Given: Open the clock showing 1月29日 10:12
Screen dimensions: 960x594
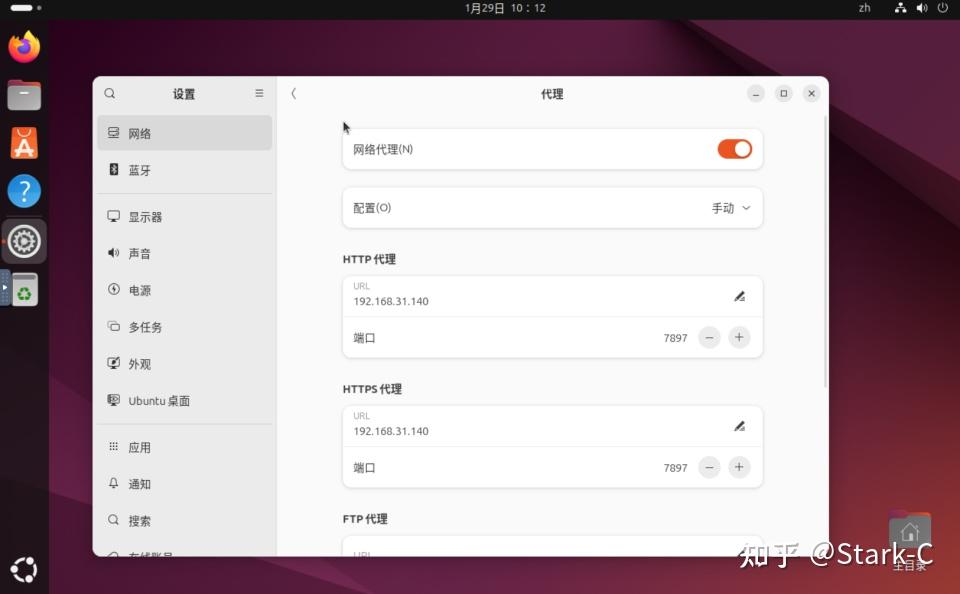Looking at the screenshot, I should tap(505, 8).
